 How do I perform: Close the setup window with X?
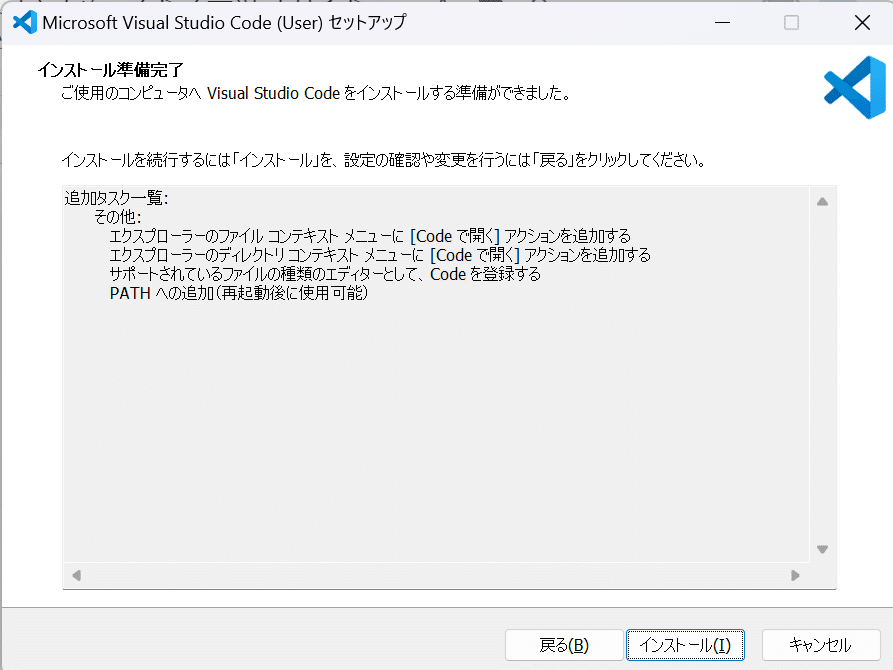coord(862,23)
